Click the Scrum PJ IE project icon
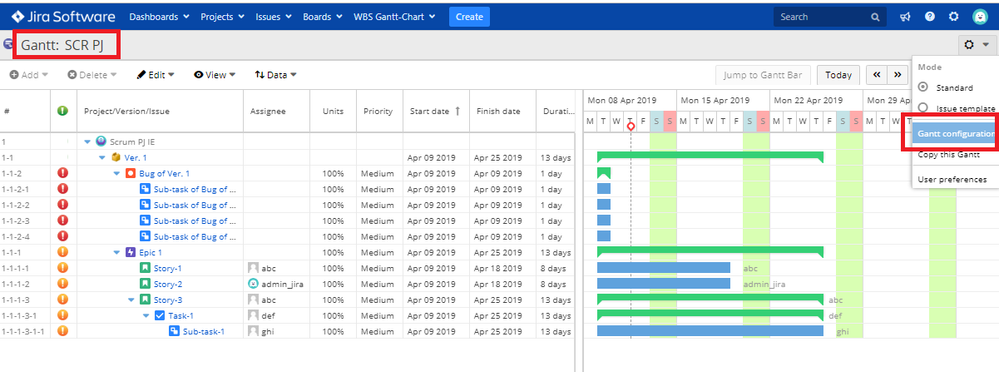 (x=101, y=141)
